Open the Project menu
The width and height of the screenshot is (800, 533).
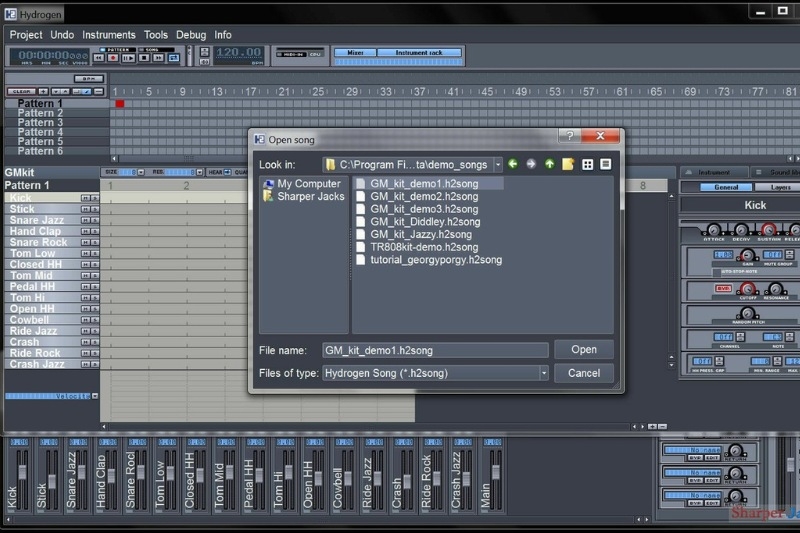tap(26, 35)
